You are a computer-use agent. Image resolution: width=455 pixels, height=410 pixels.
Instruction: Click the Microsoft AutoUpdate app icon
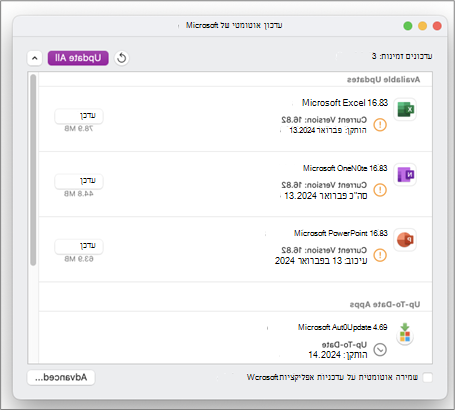tap(405, 334)
